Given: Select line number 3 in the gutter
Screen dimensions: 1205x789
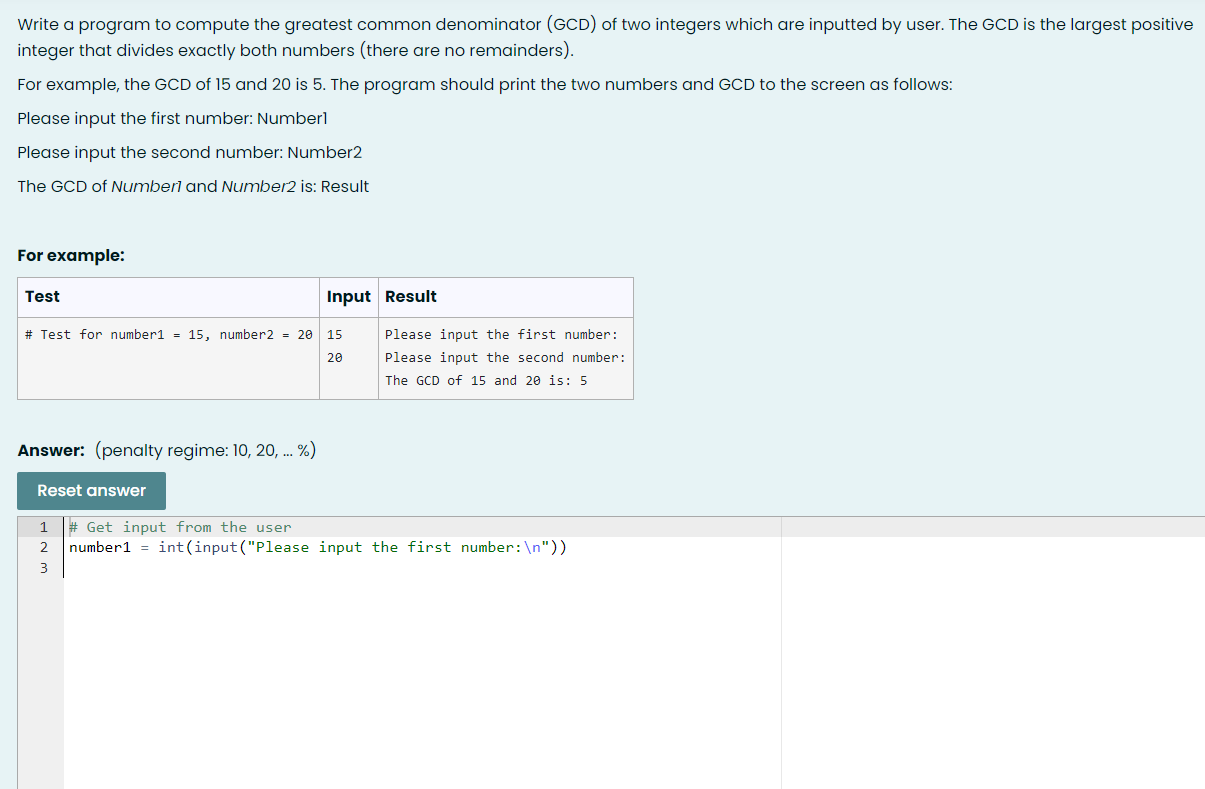Looking at the screenshot, I should [44, 567].
